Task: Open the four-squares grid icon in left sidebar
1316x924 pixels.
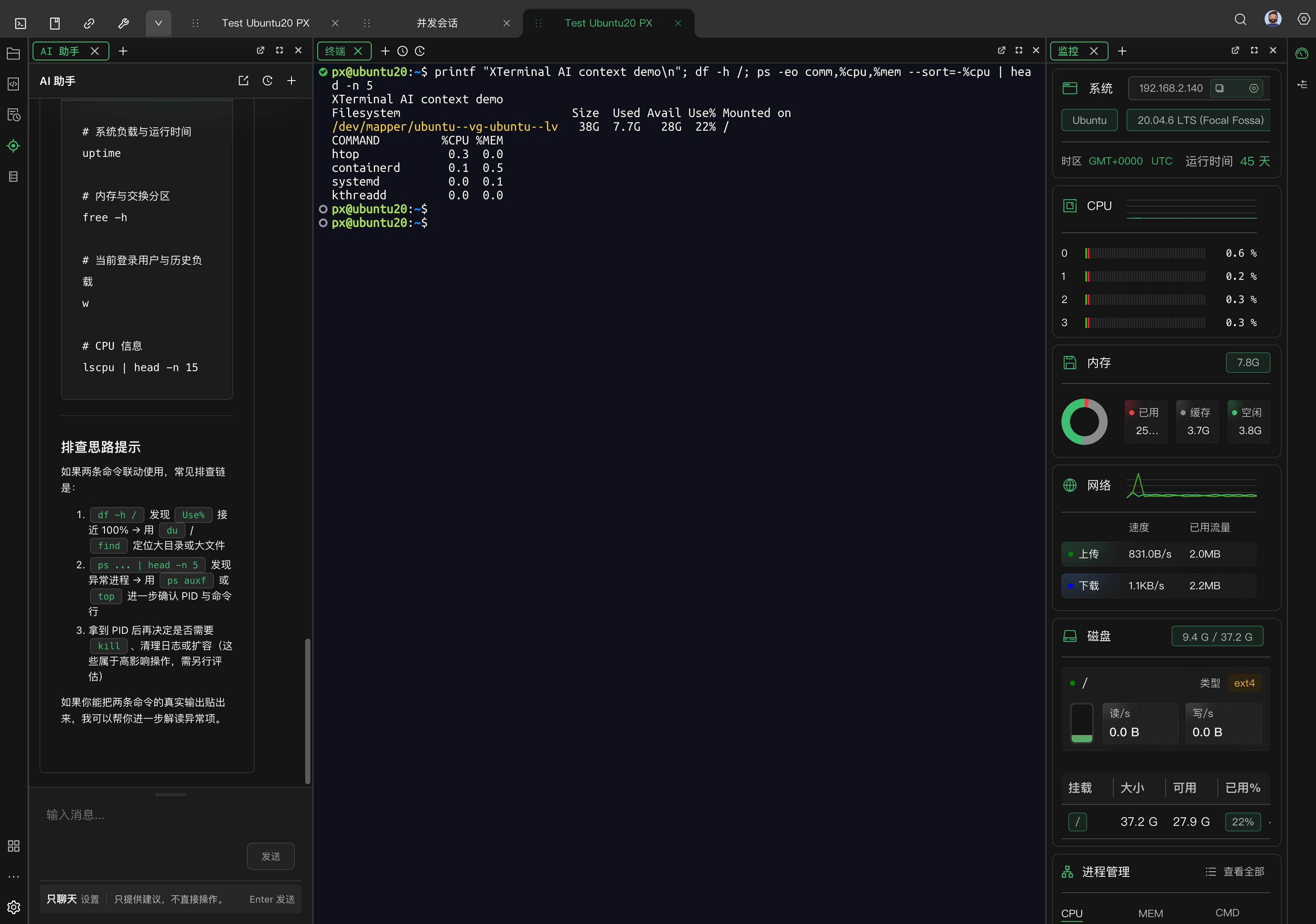Action: [14, 846]
